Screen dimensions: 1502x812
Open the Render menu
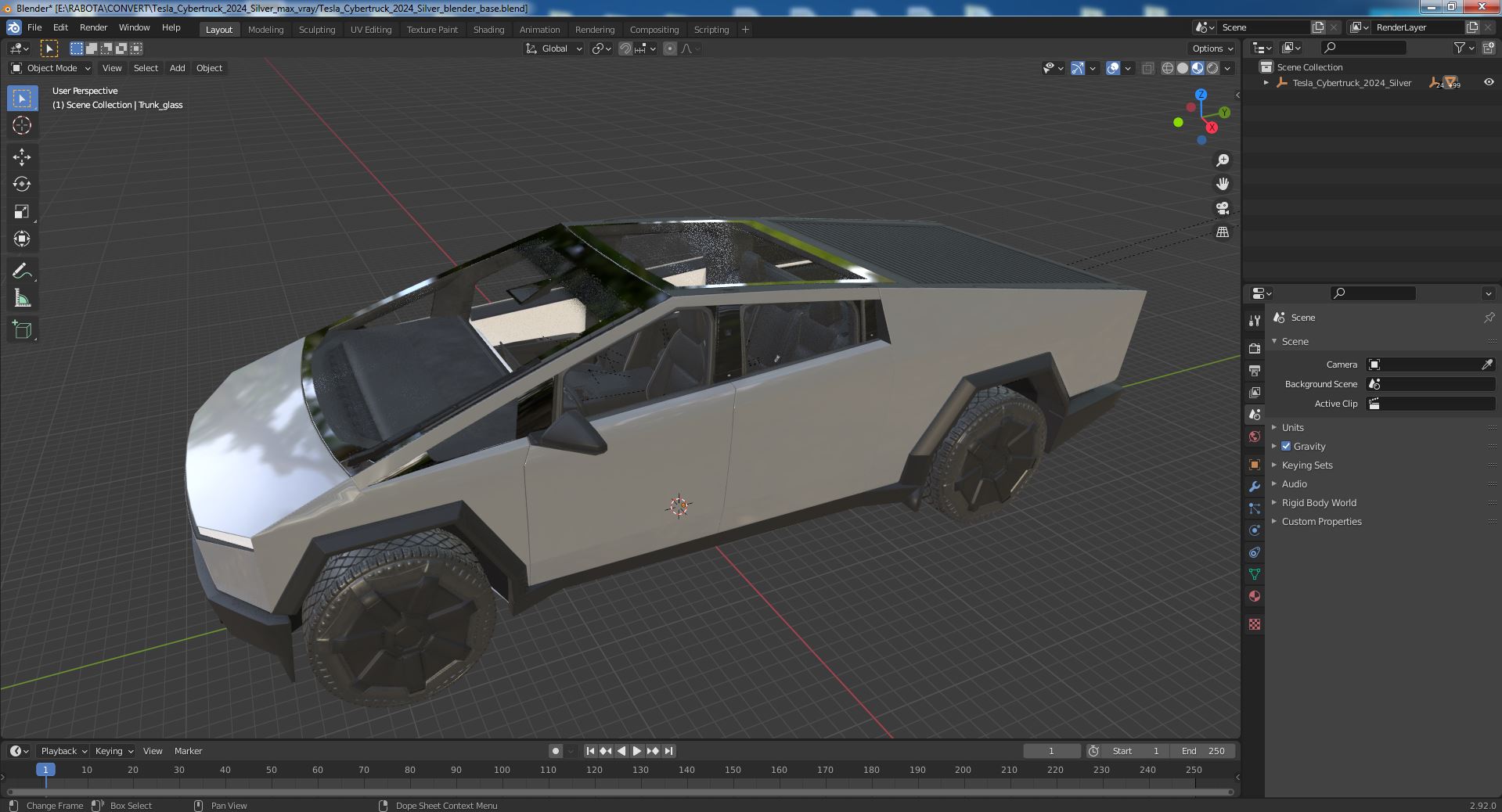[93, 27]
